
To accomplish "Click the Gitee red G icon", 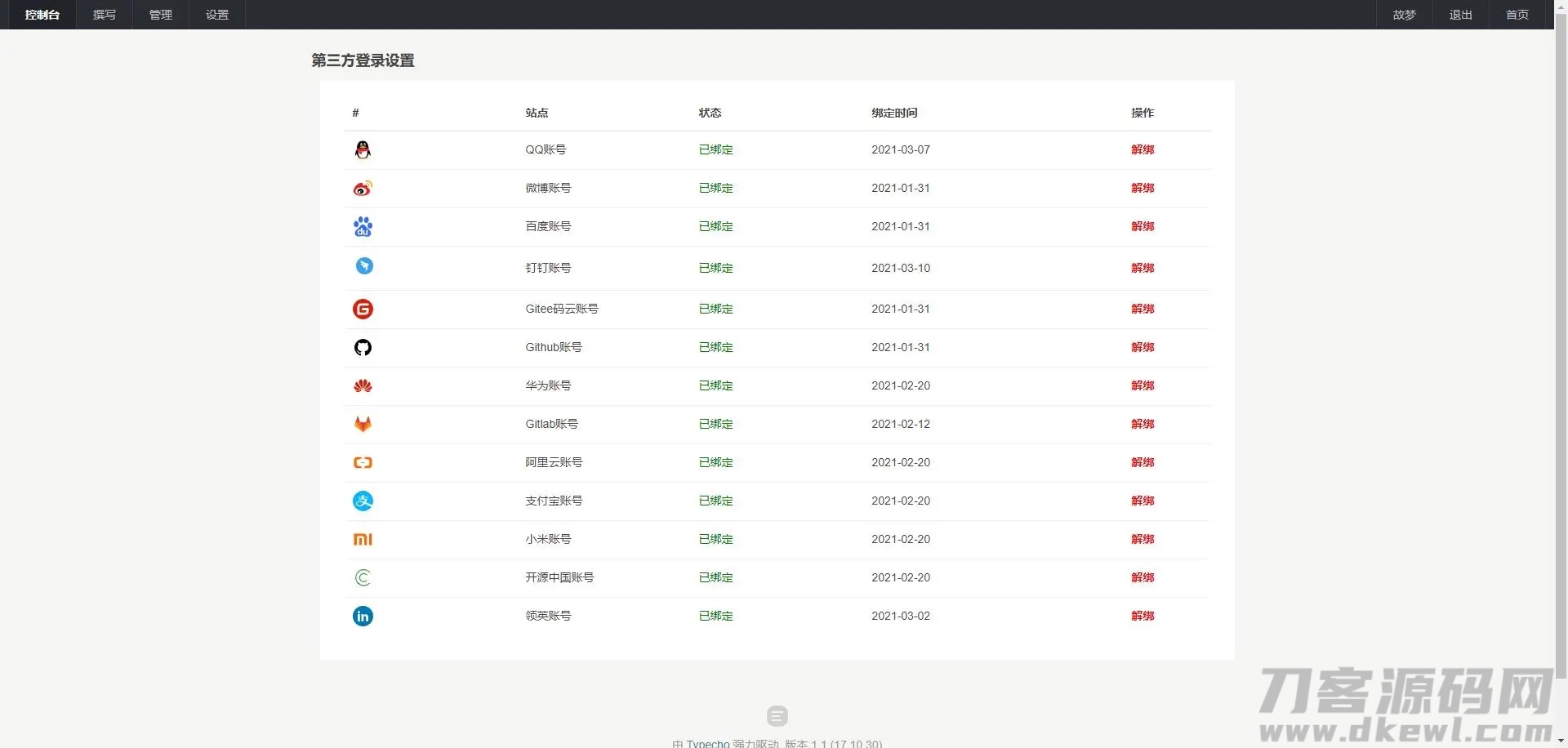I will tap(363, 309).
